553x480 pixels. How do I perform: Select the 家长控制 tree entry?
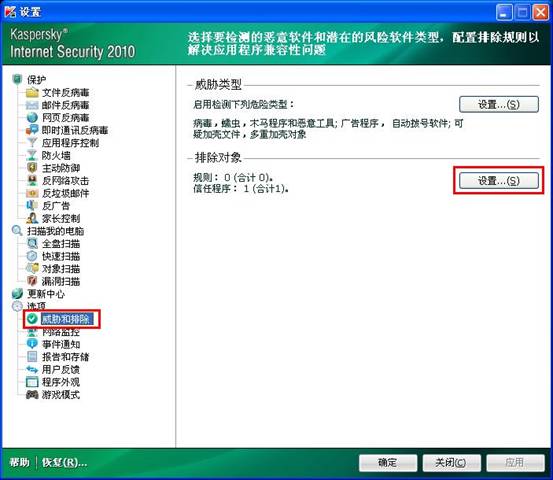click(61, 218)
